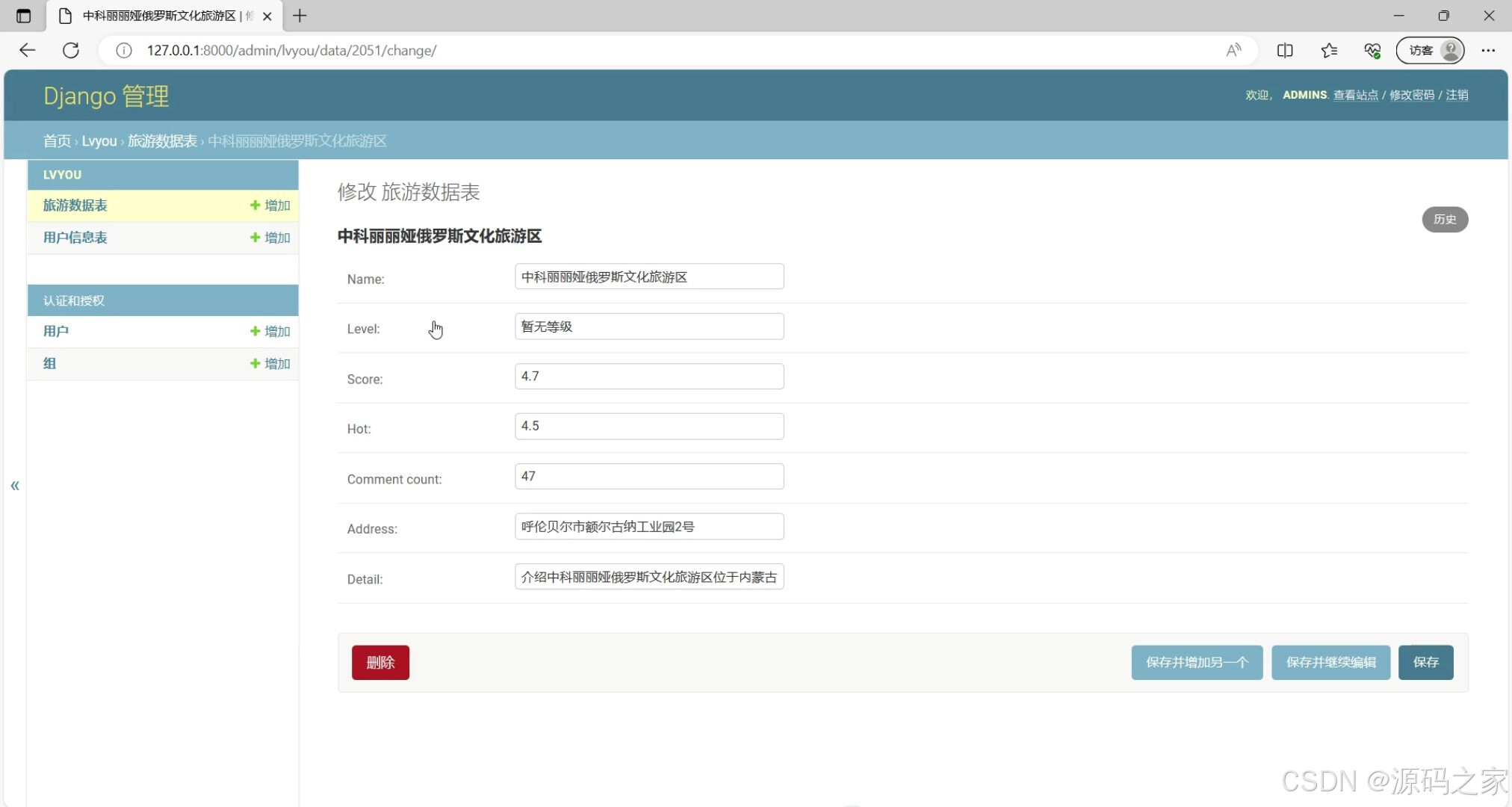Collapse the sidebar with double chevron
This screenshot has width=1512, height=807.
coord(15,486)
